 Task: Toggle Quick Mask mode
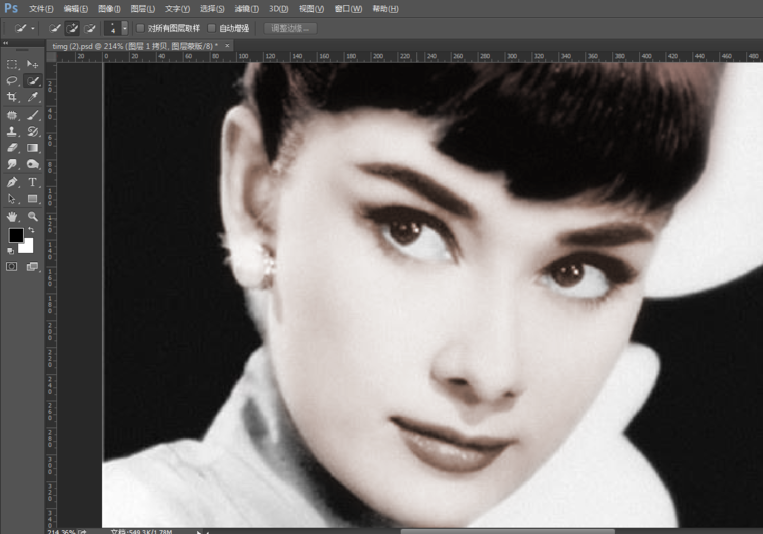(12, 266)
